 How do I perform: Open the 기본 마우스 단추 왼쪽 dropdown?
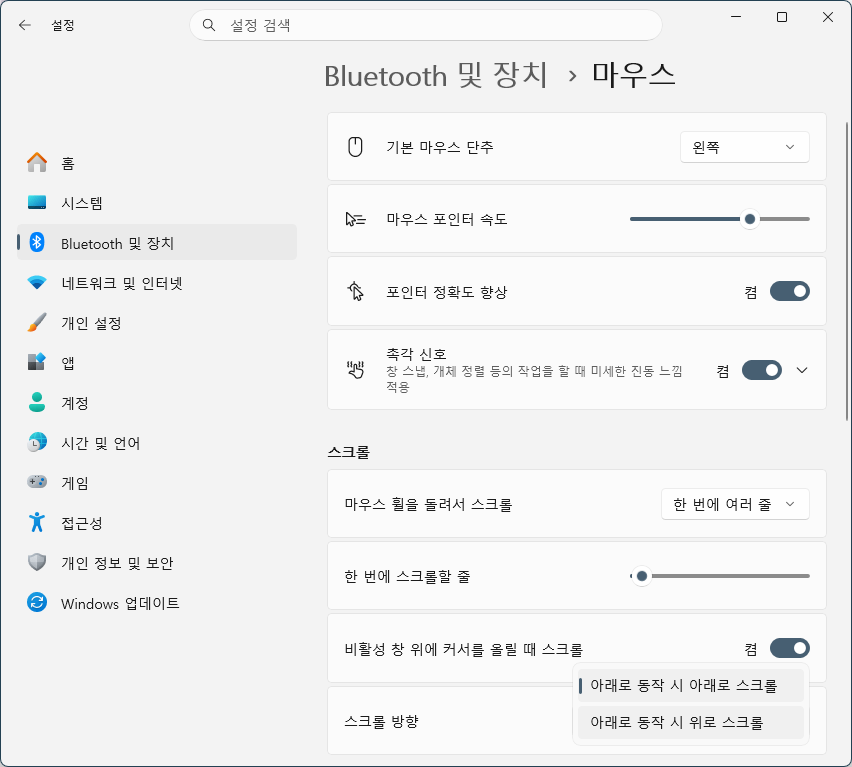click(x=744, y=147)
